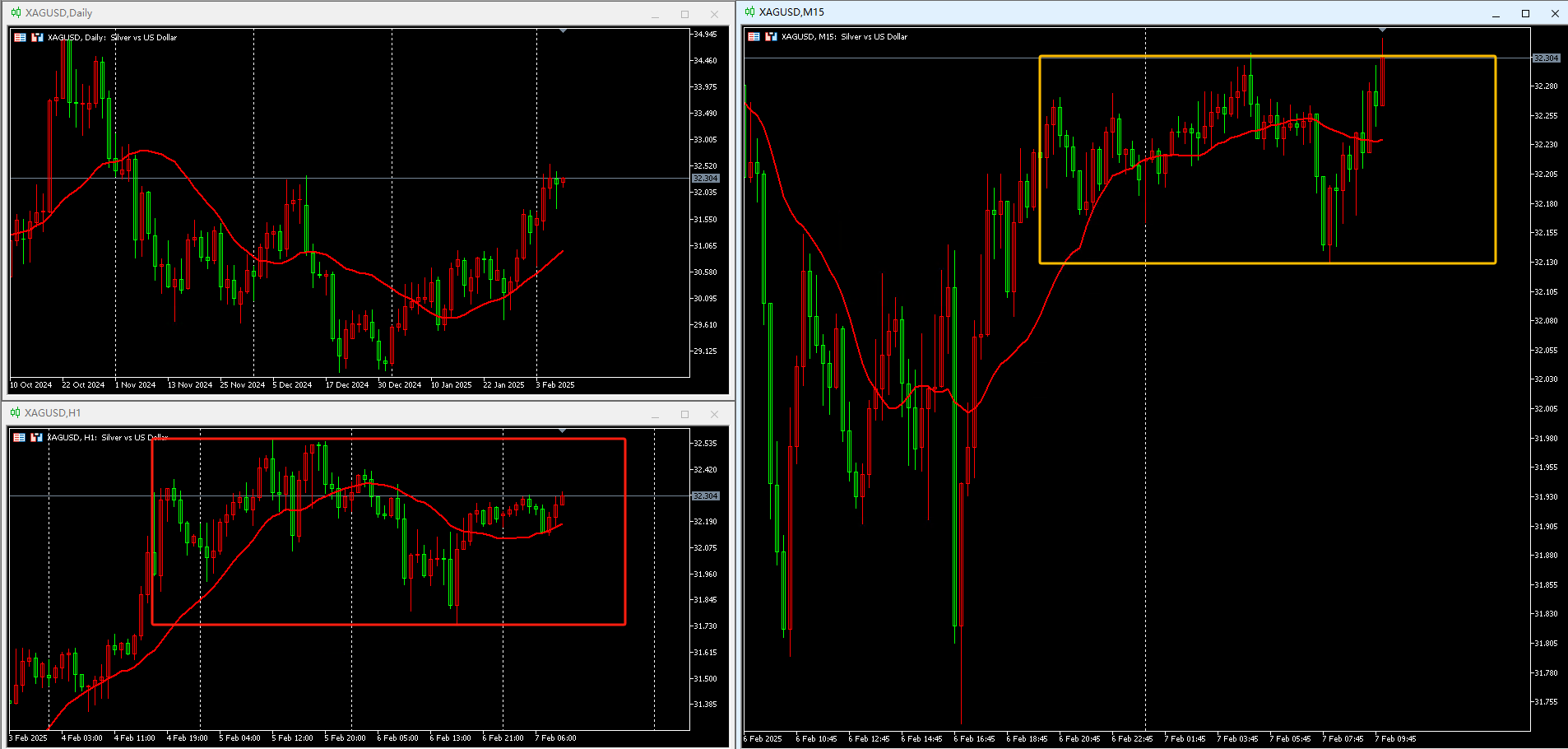The image size is (1568, 749).
Task: Click 32.130 on the M15 price scale
Action: coord(1546,263)
